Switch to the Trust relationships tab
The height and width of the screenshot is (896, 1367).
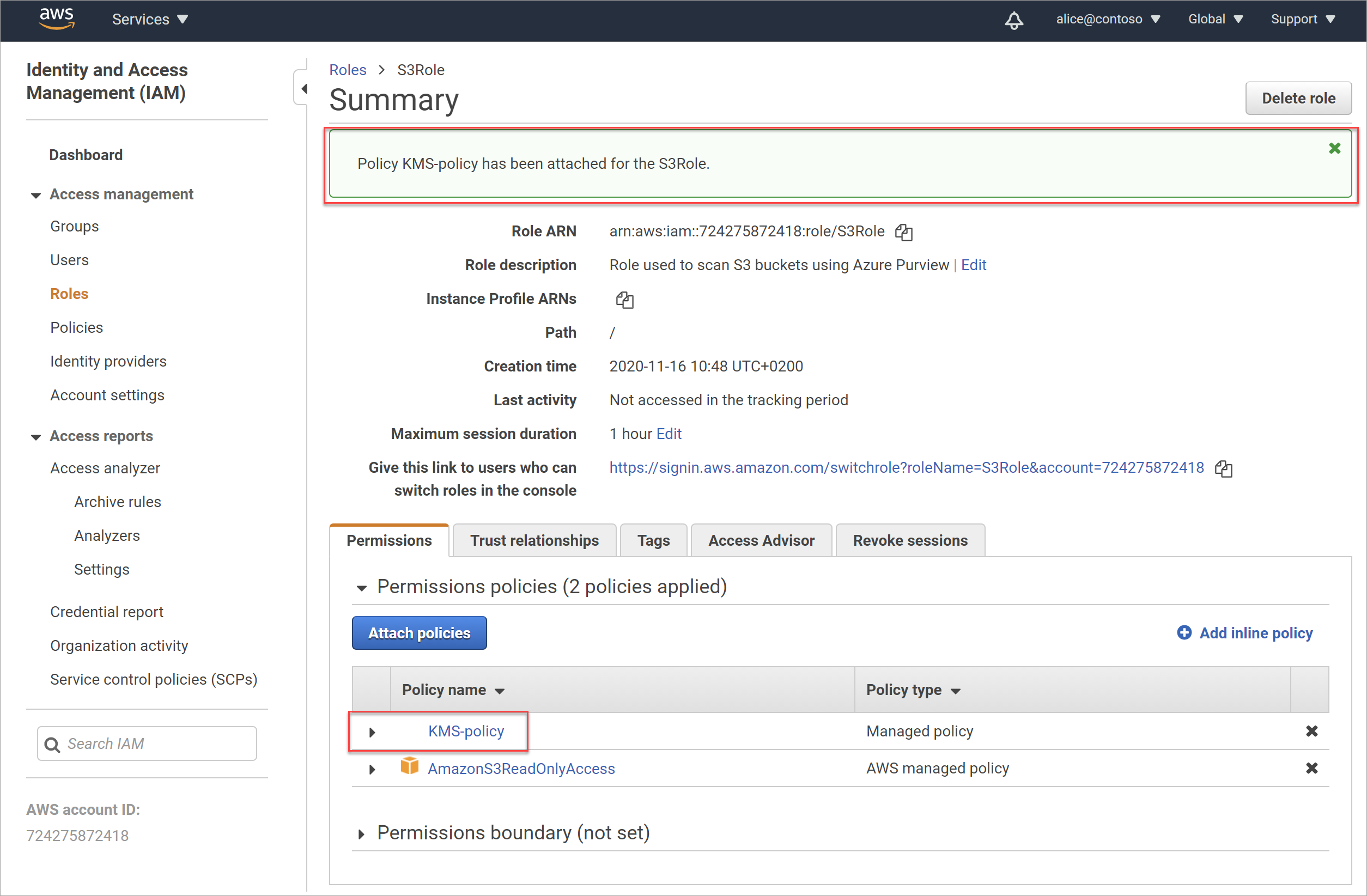coord(534,540)
